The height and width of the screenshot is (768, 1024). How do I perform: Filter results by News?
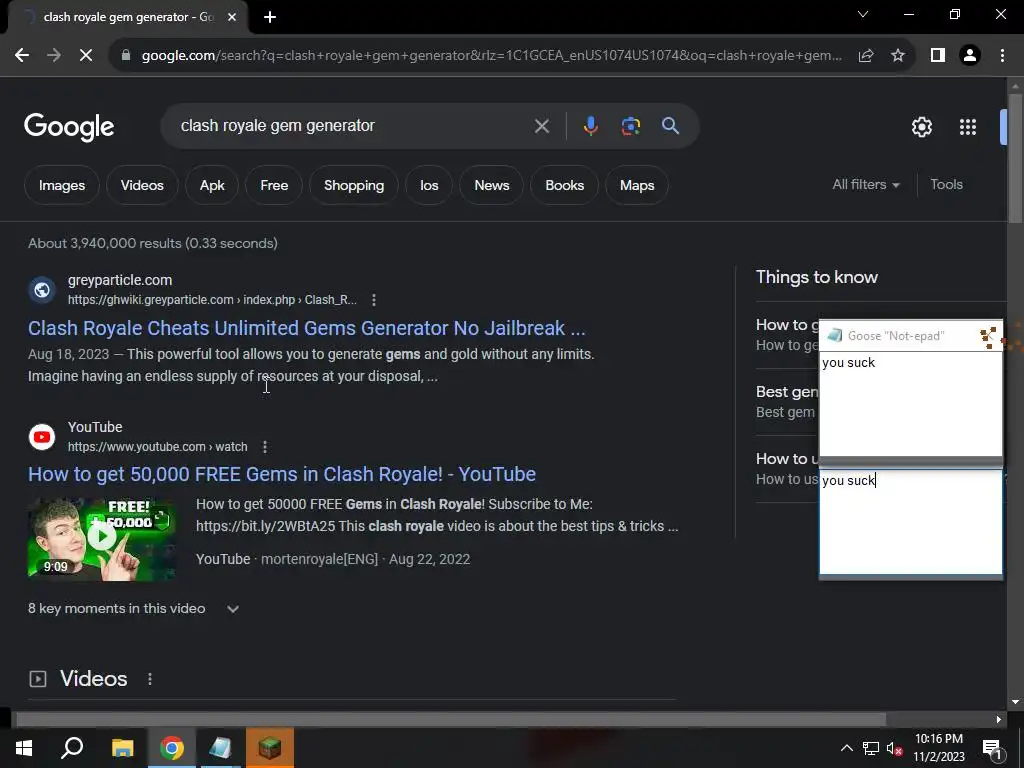492,185
